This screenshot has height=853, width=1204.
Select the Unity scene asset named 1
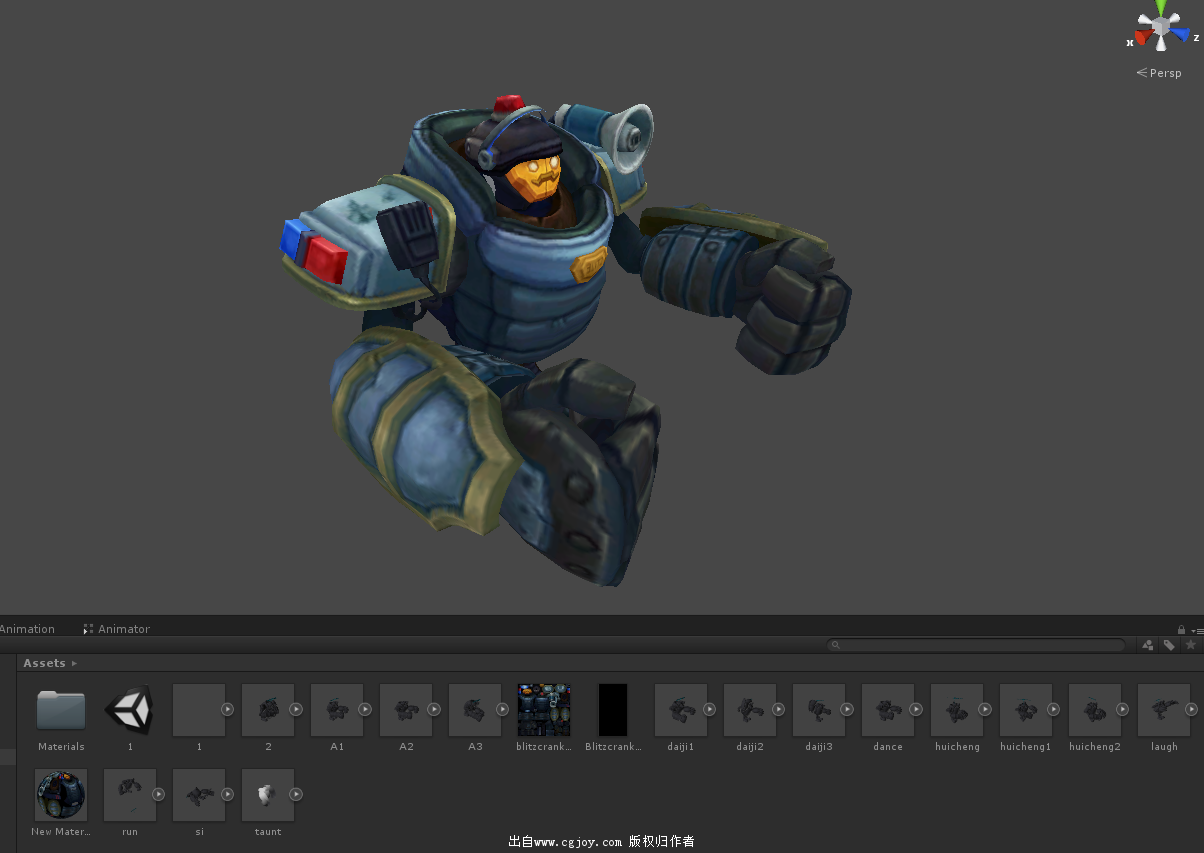tap(130, 710)
